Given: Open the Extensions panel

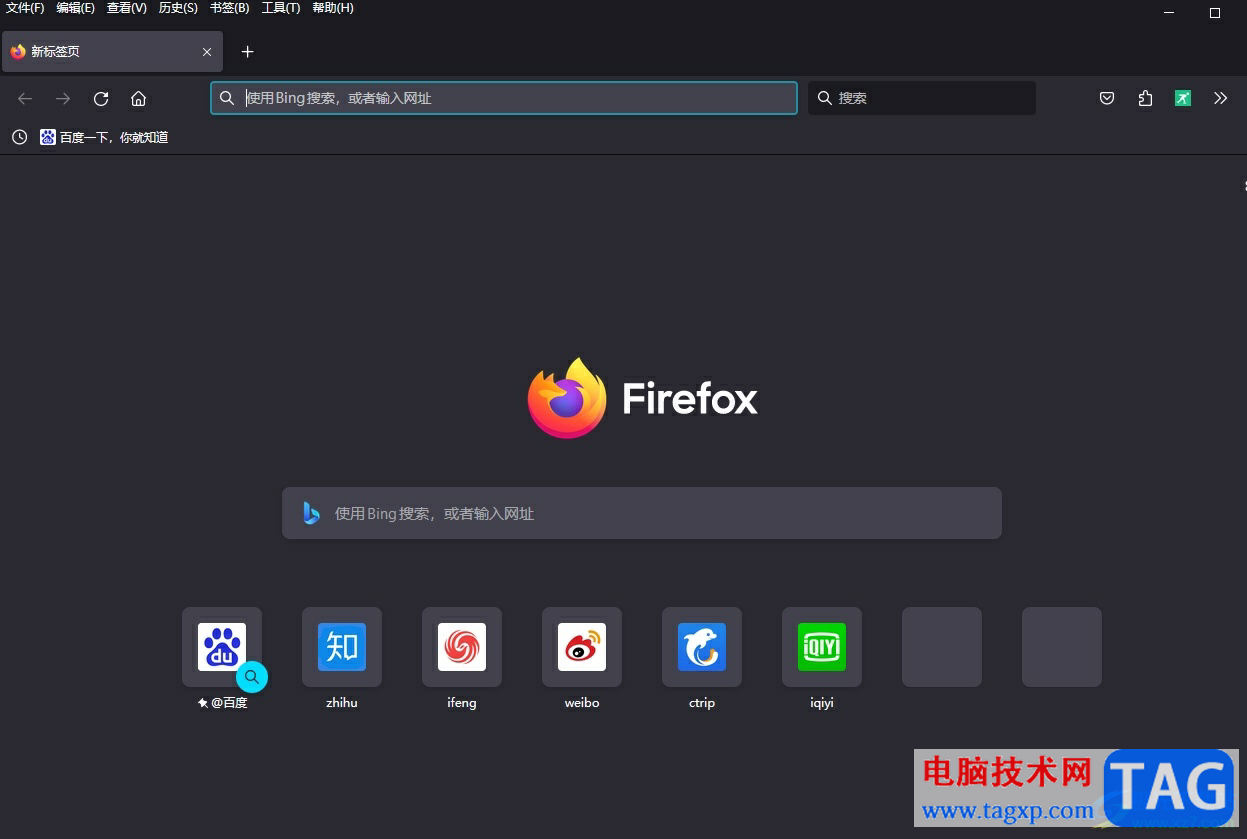Looking at the screenshot, I should click(1145, 98).
